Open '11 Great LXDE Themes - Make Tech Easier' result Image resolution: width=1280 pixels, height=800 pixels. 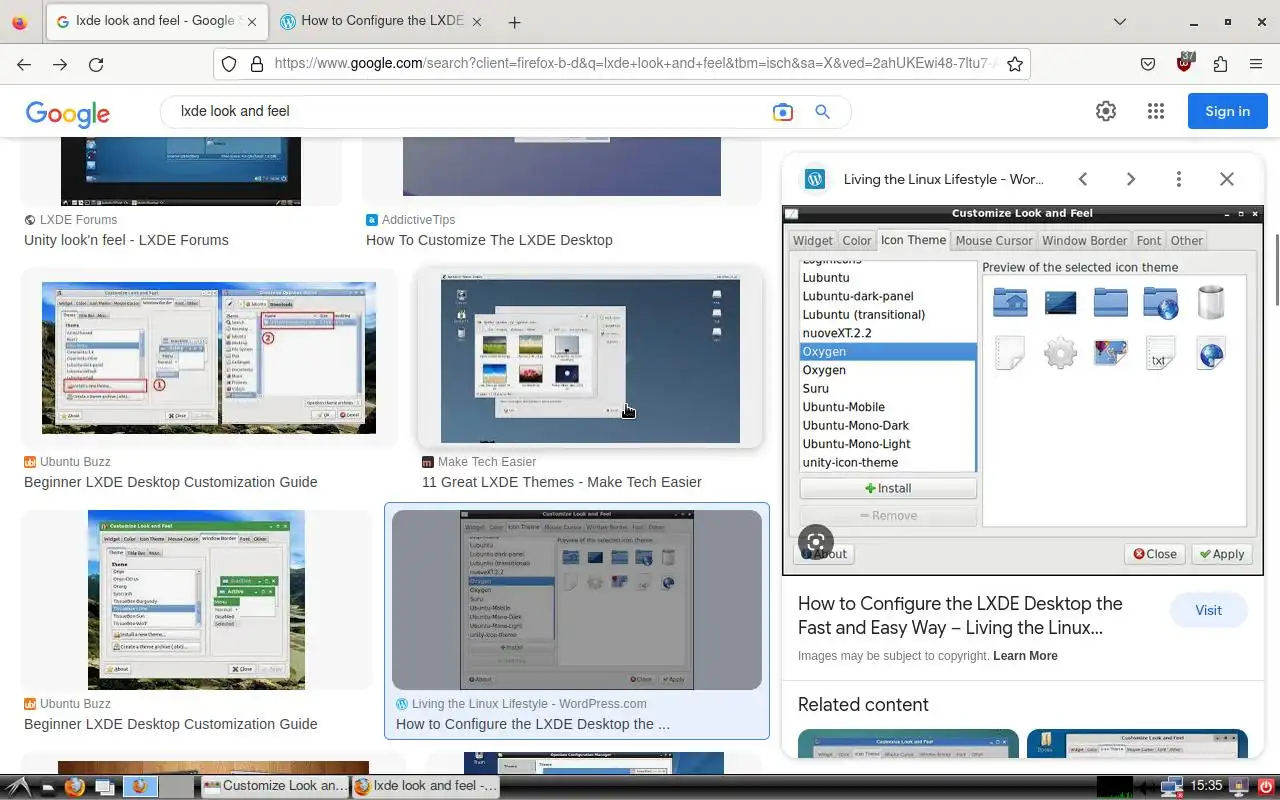tap(562, 482)
